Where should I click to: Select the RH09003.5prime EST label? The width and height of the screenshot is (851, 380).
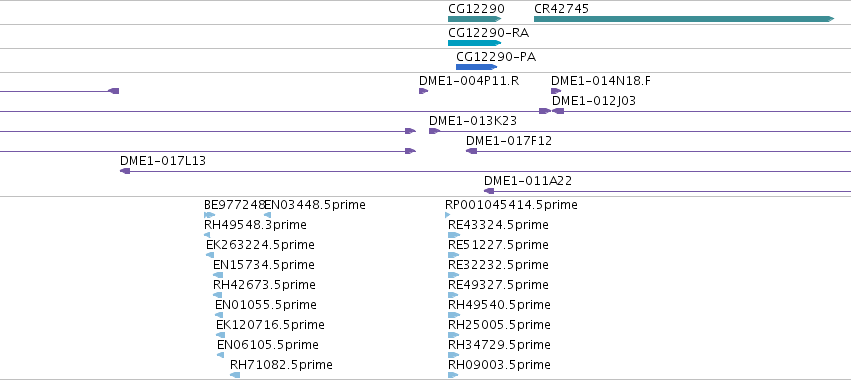click(499, 365)
